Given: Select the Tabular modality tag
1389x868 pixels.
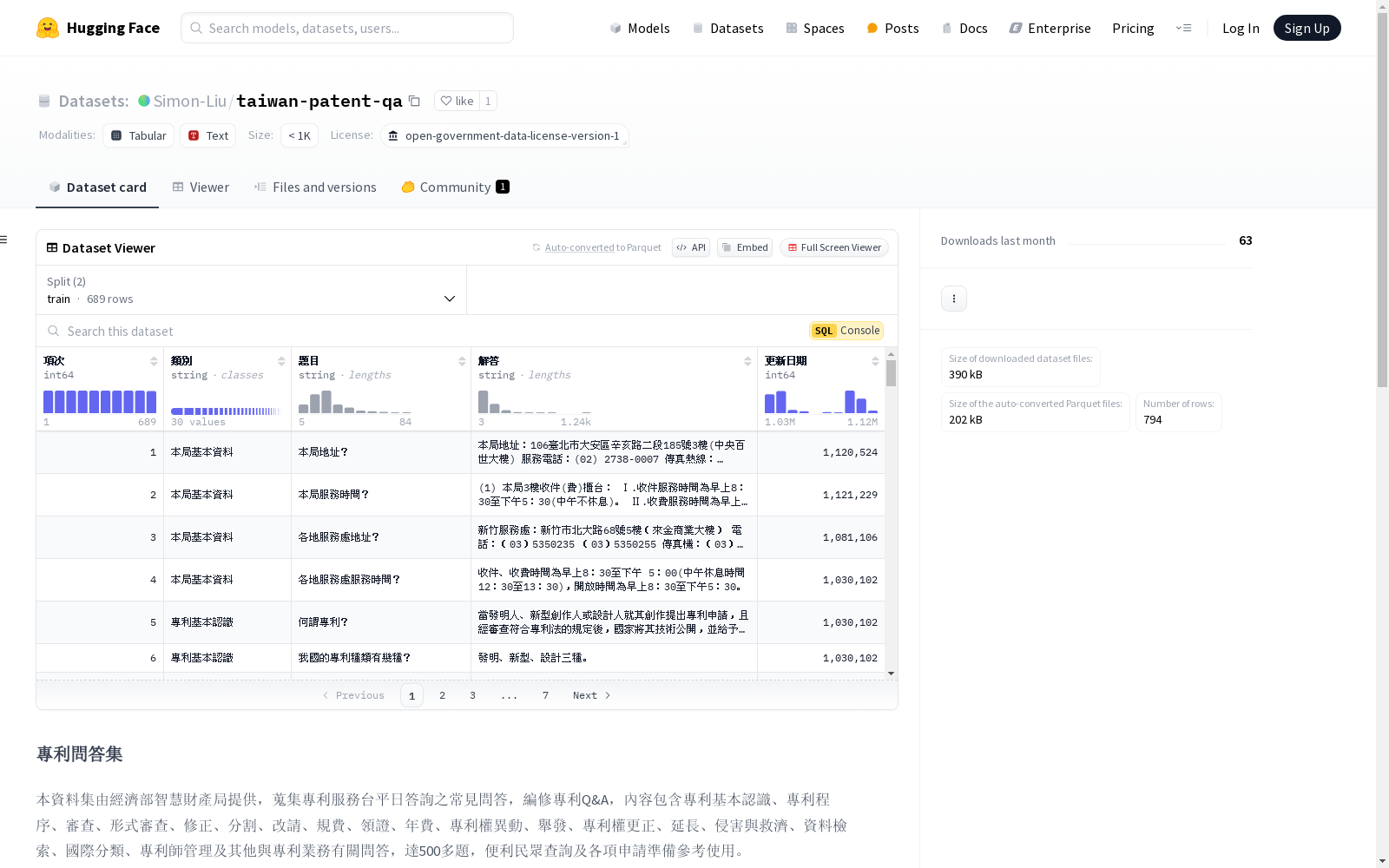Looking at the screenshot, I should [x=139, y=135].
